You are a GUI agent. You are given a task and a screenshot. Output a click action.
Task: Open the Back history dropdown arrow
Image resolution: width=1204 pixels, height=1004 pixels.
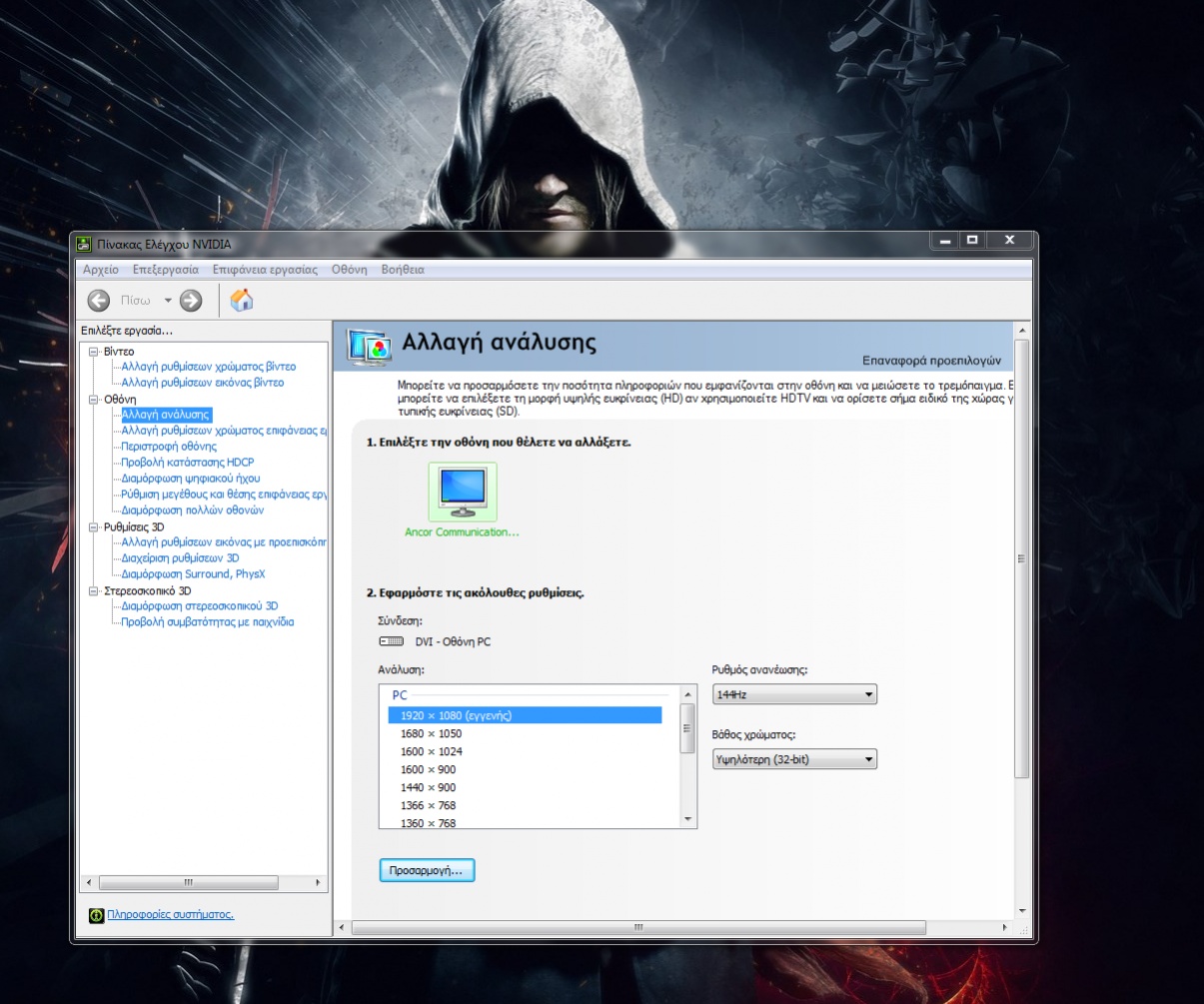coord(168,300)
